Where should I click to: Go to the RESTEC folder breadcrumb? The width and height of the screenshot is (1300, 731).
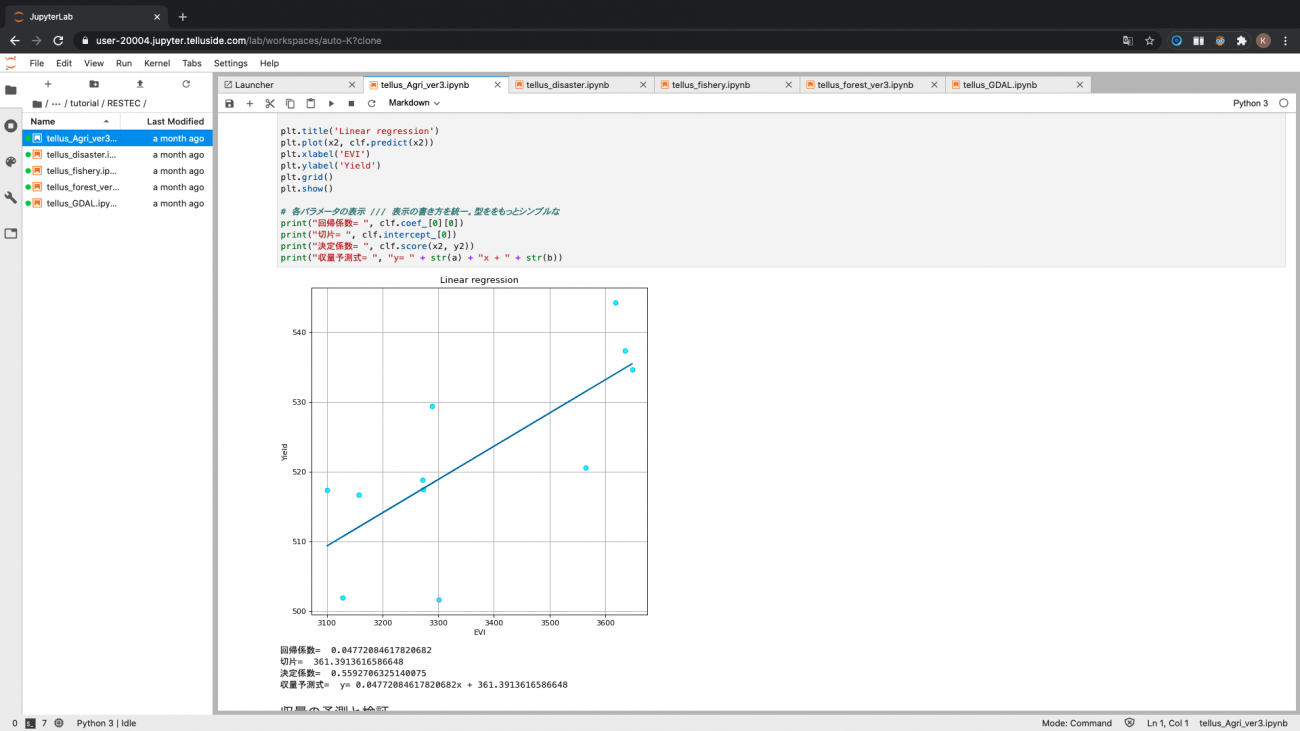point(124,103)
